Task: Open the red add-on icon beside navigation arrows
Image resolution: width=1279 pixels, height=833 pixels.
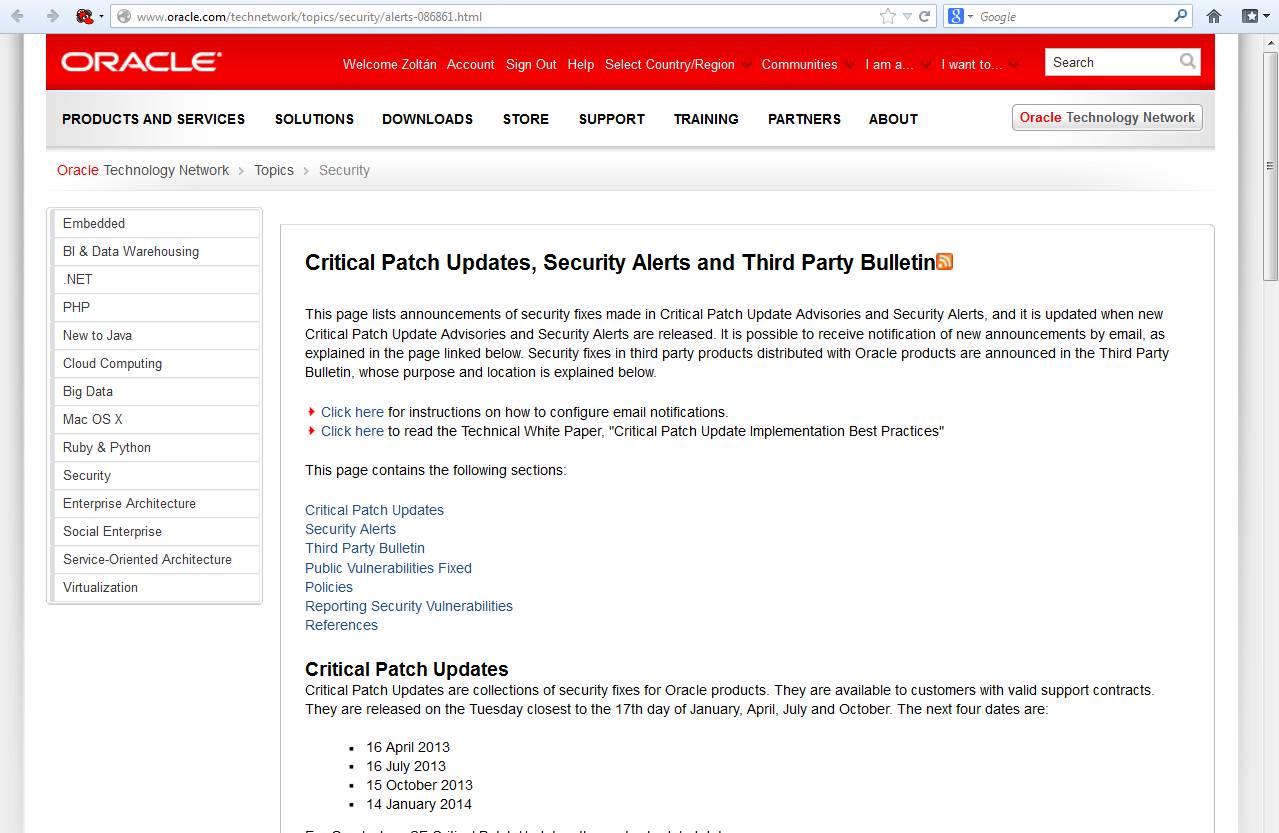Action: [x=85, y=16]
